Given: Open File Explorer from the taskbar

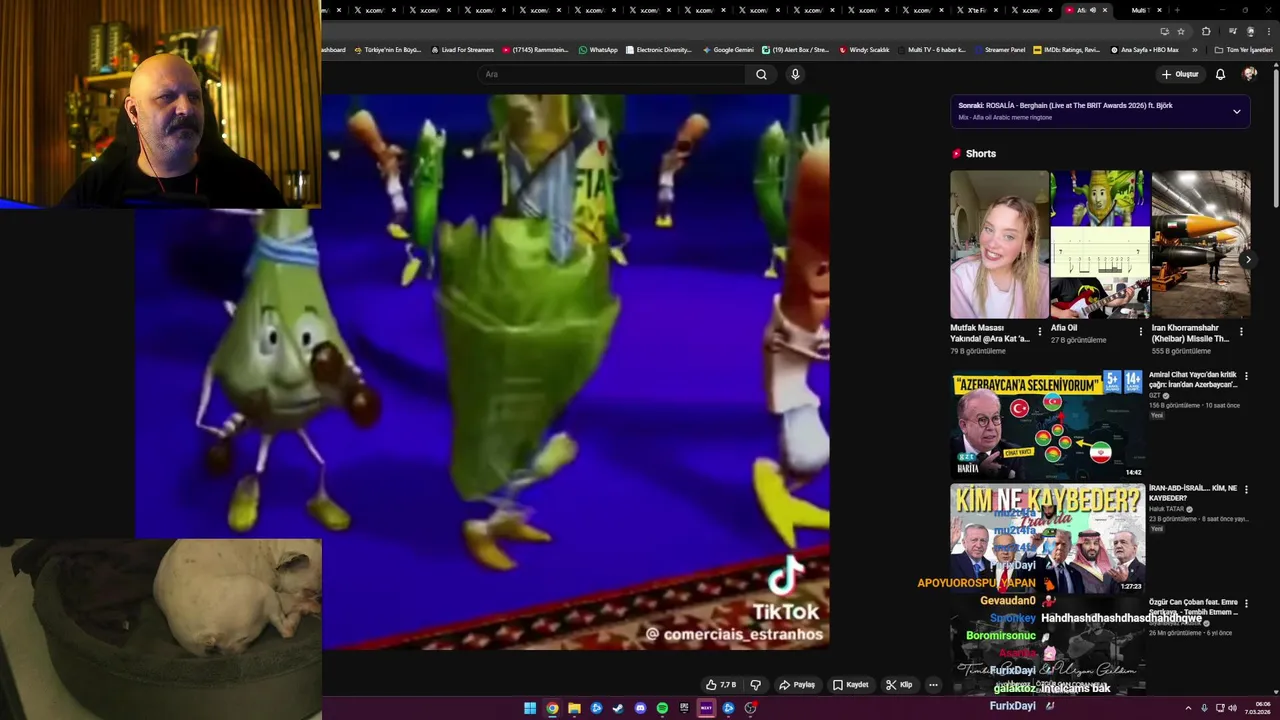Looking at the screenshot, I should [x=574, y=708].
